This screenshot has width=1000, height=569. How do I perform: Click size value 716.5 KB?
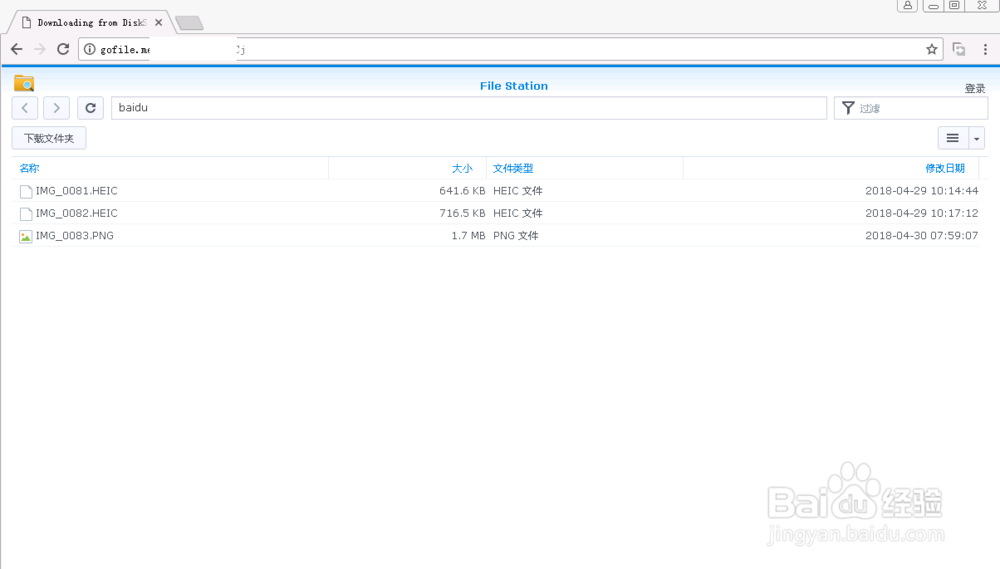tap(462, 213)
